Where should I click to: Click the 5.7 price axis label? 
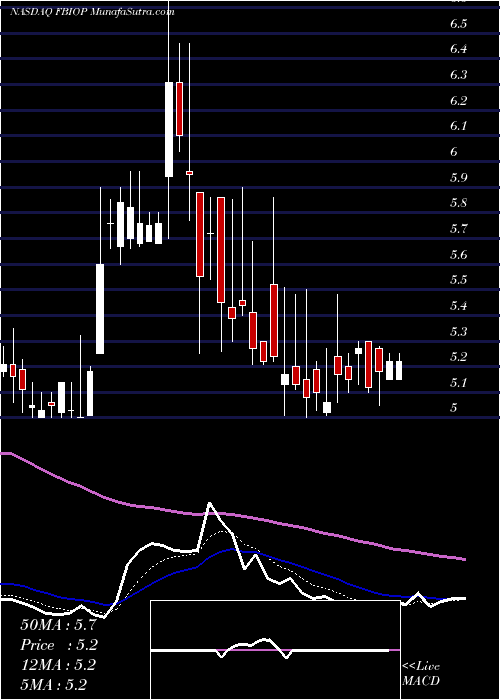pos(459,229)
